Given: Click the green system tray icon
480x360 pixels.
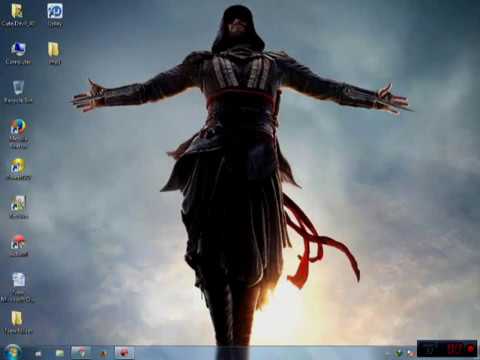Looking at the screenshot, I should click(x=399, y=353).
